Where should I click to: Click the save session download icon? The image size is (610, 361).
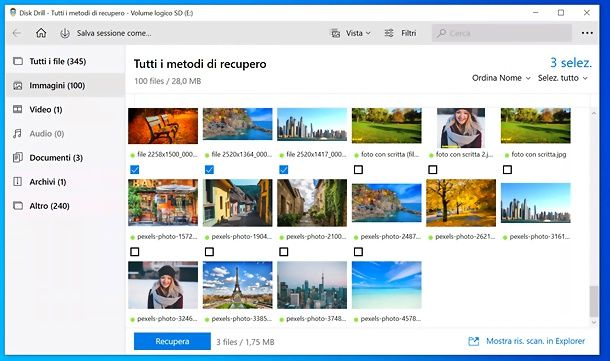click(x=65, y=33)
